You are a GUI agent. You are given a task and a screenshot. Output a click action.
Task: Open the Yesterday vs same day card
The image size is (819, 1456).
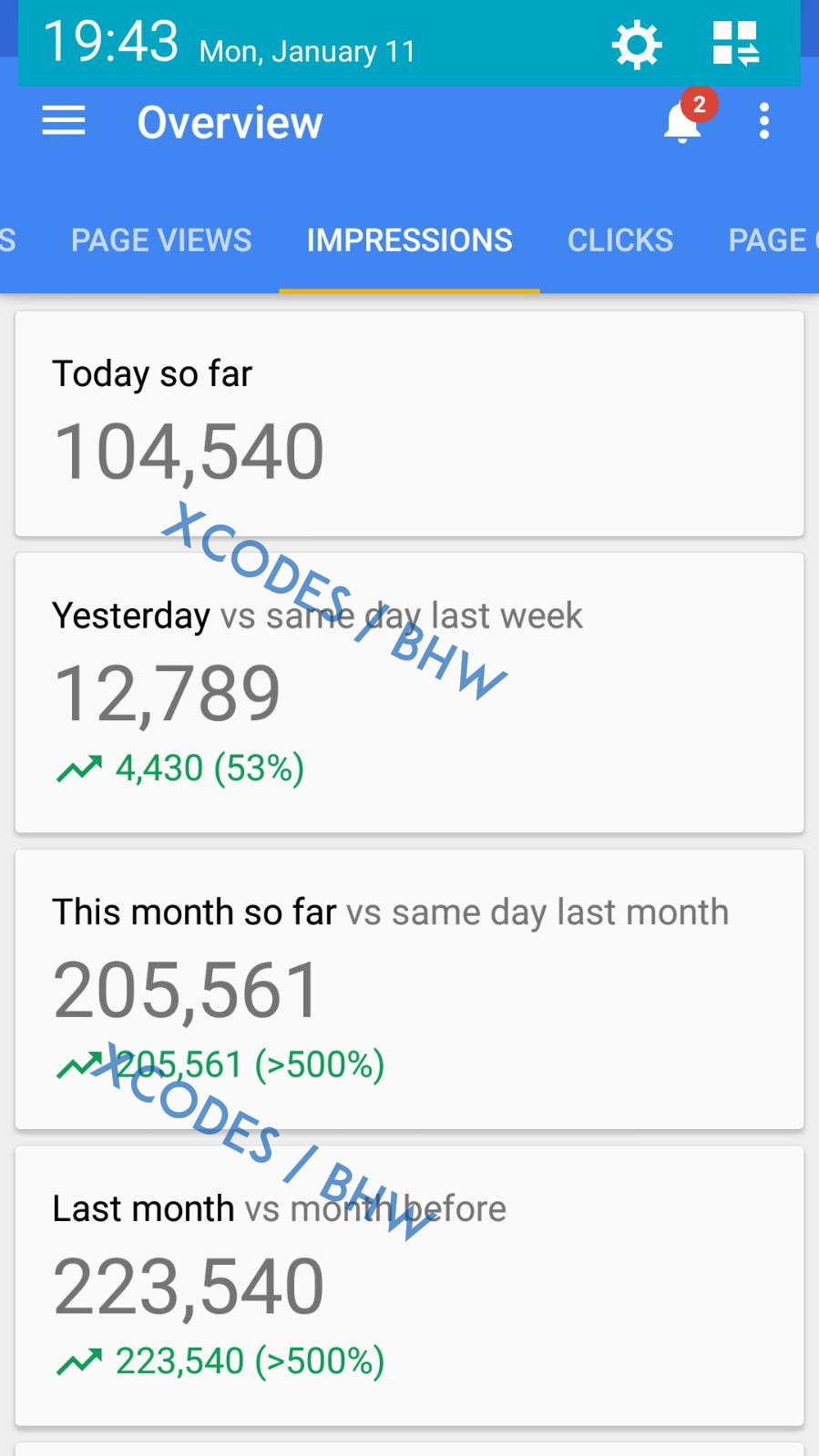point(409,693)
